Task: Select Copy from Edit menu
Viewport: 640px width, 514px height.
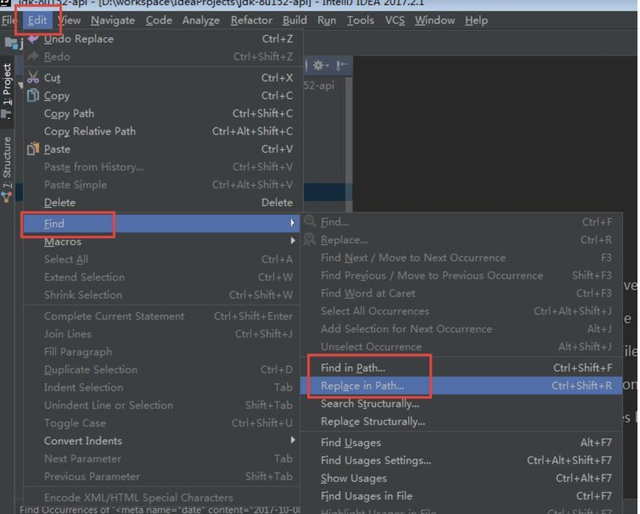Action: click(162, 96)
